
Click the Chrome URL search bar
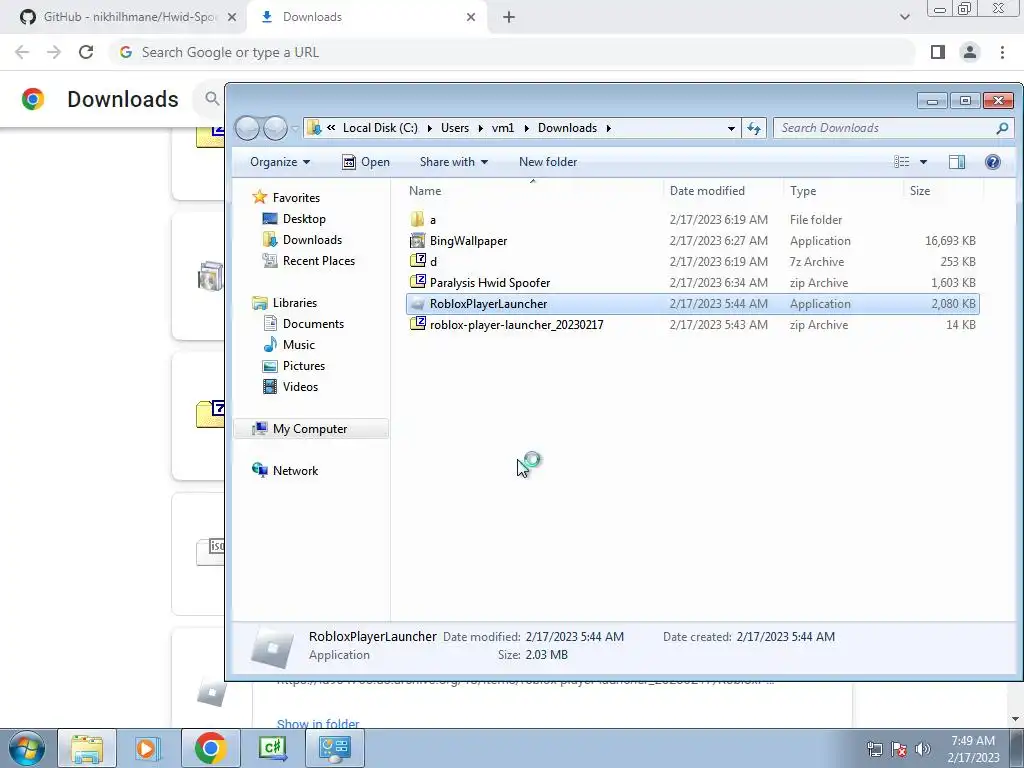click(x=513, y=52)
